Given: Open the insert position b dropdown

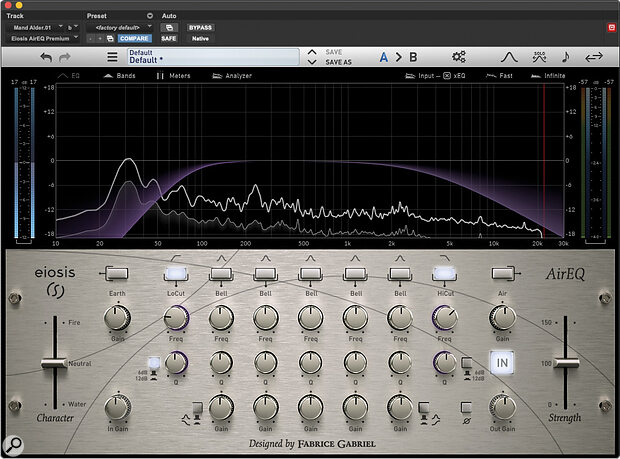Looking at the screenshot, I should tap(72, 27).
